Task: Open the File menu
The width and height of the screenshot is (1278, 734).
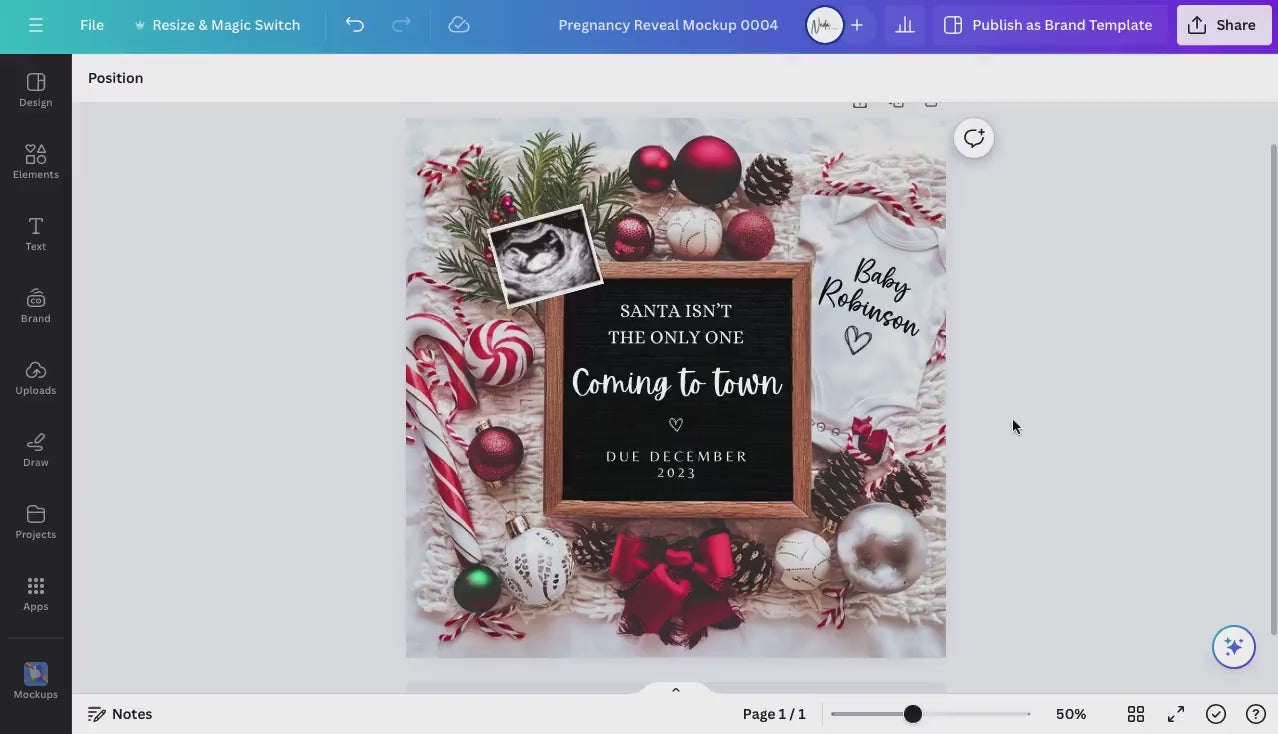Action: point(92,25)
